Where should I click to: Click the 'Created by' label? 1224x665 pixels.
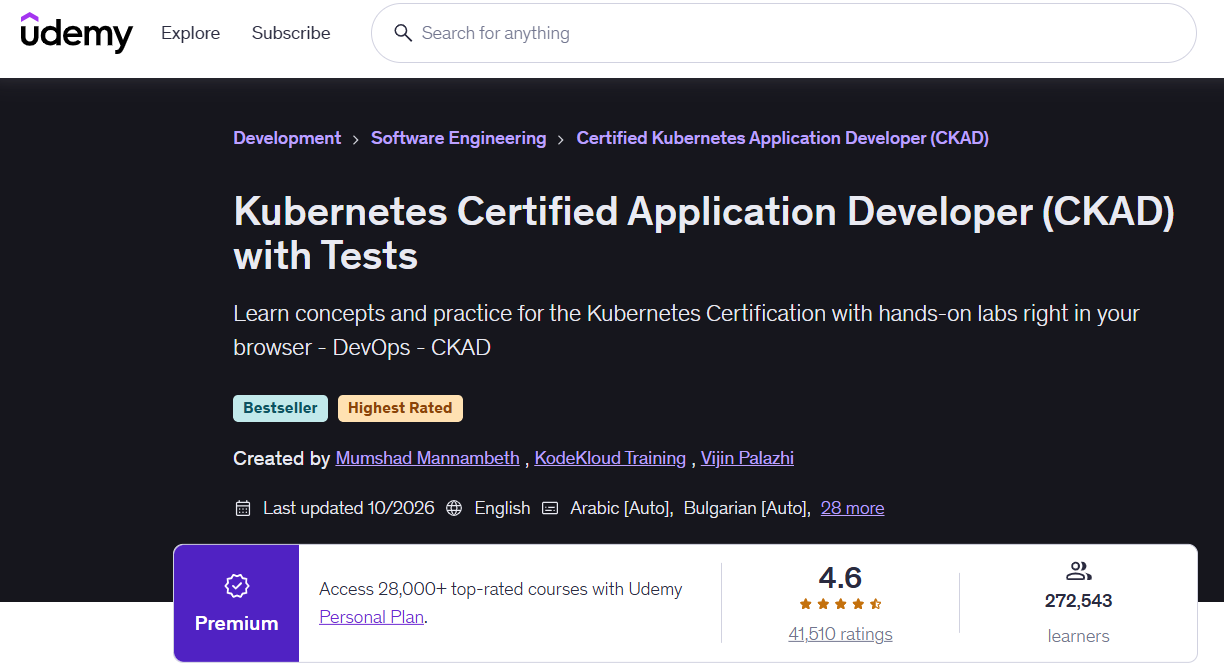tap(281, 458)
